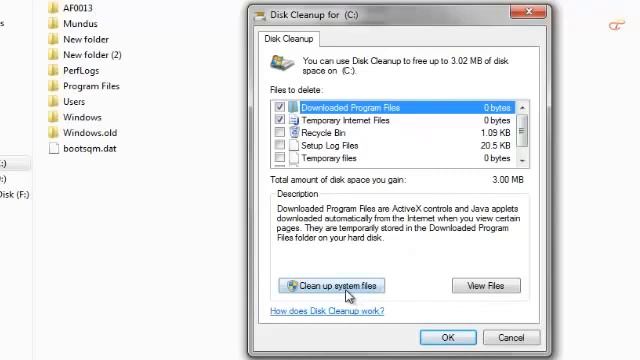Click the Disk Cleanup title bar icon
Image resolution: width=640 pixels, height=360 pixels.
coord(260,16)
